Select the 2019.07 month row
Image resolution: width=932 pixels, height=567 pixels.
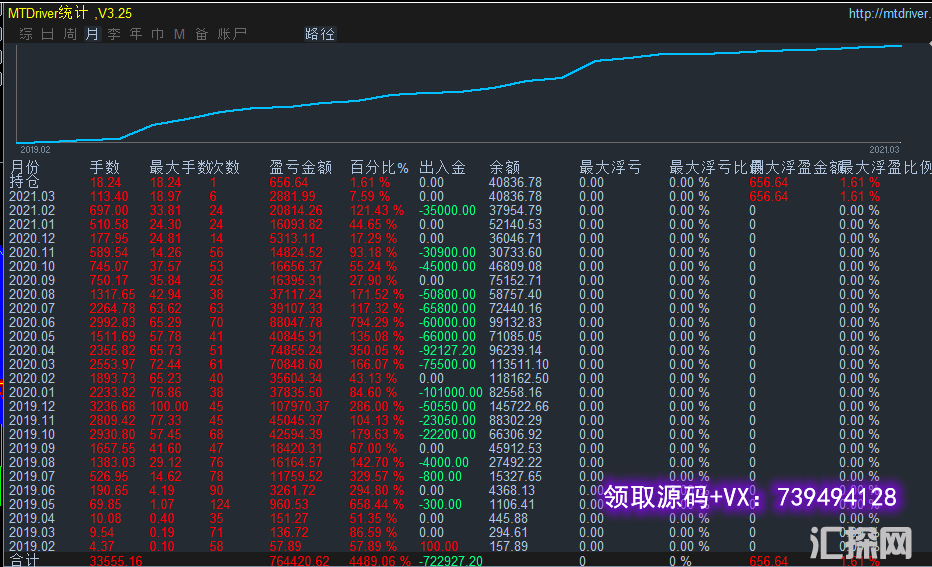coord(32,476)
